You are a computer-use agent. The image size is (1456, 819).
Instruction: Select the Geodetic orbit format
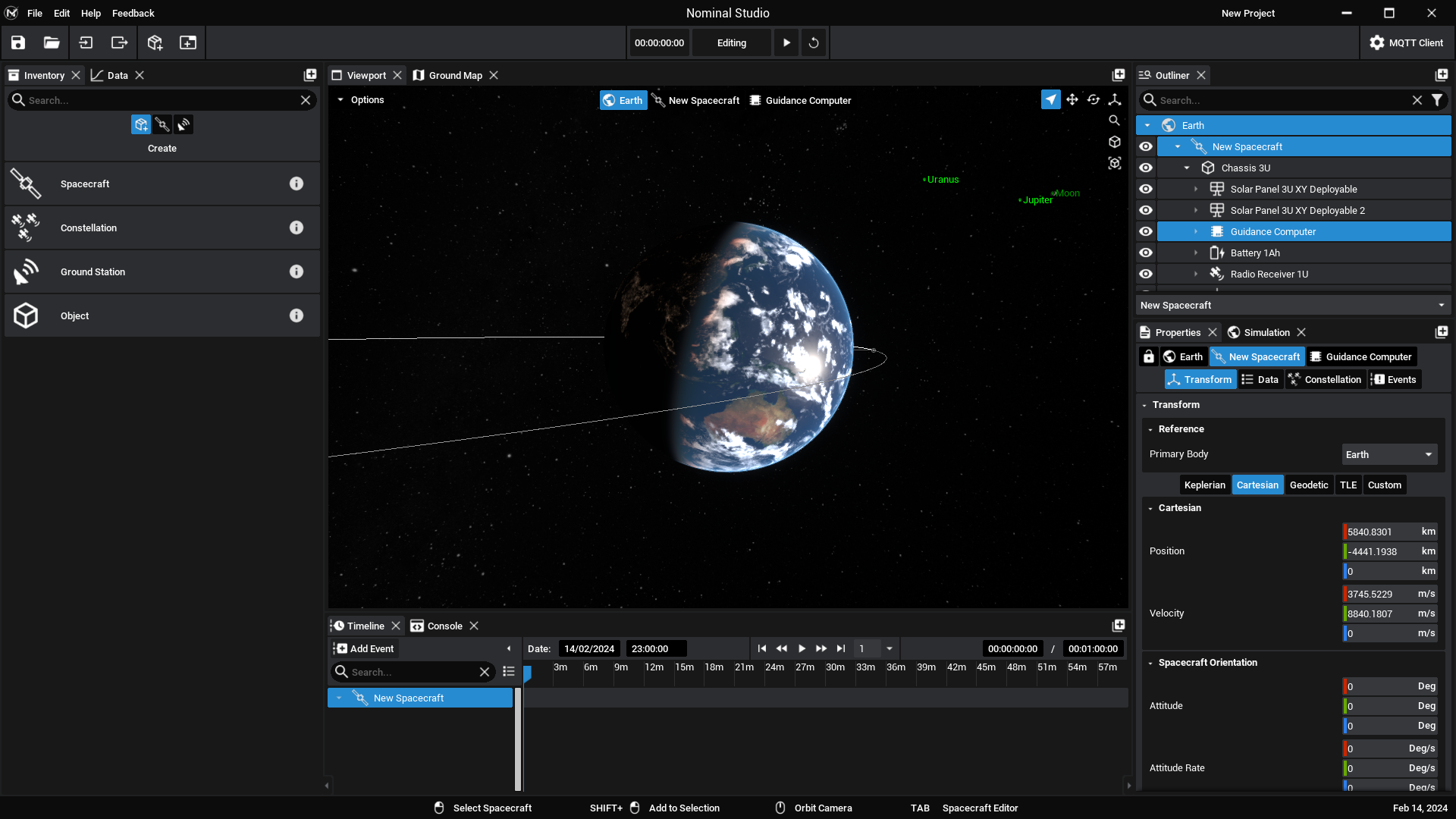click(1309, 485)
